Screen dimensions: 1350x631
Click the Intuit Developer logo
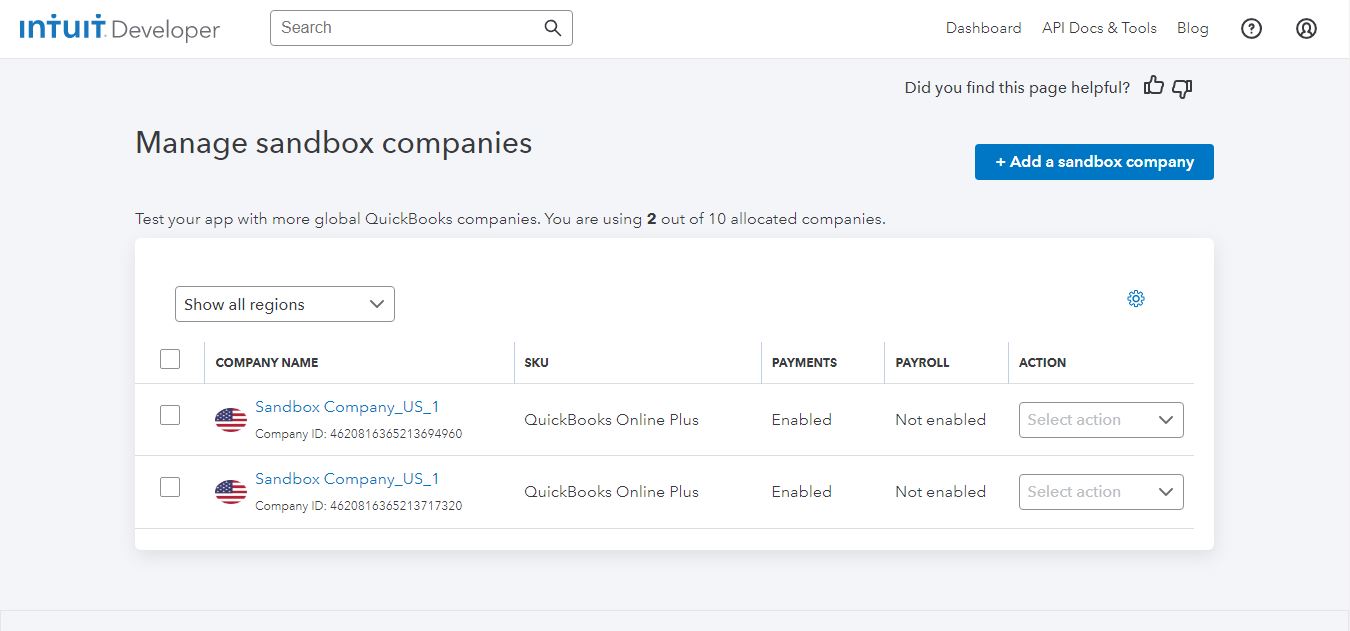click(x=119, y=28)
